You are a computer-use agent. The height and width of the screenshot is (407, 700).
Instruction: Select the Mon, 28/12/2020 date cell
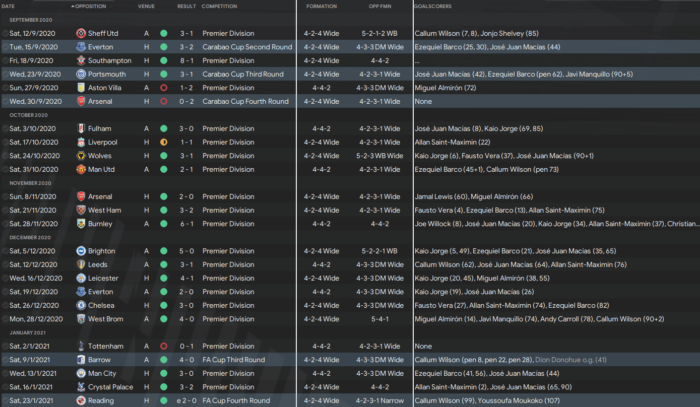pyautogui.click(x=36, y=319)
